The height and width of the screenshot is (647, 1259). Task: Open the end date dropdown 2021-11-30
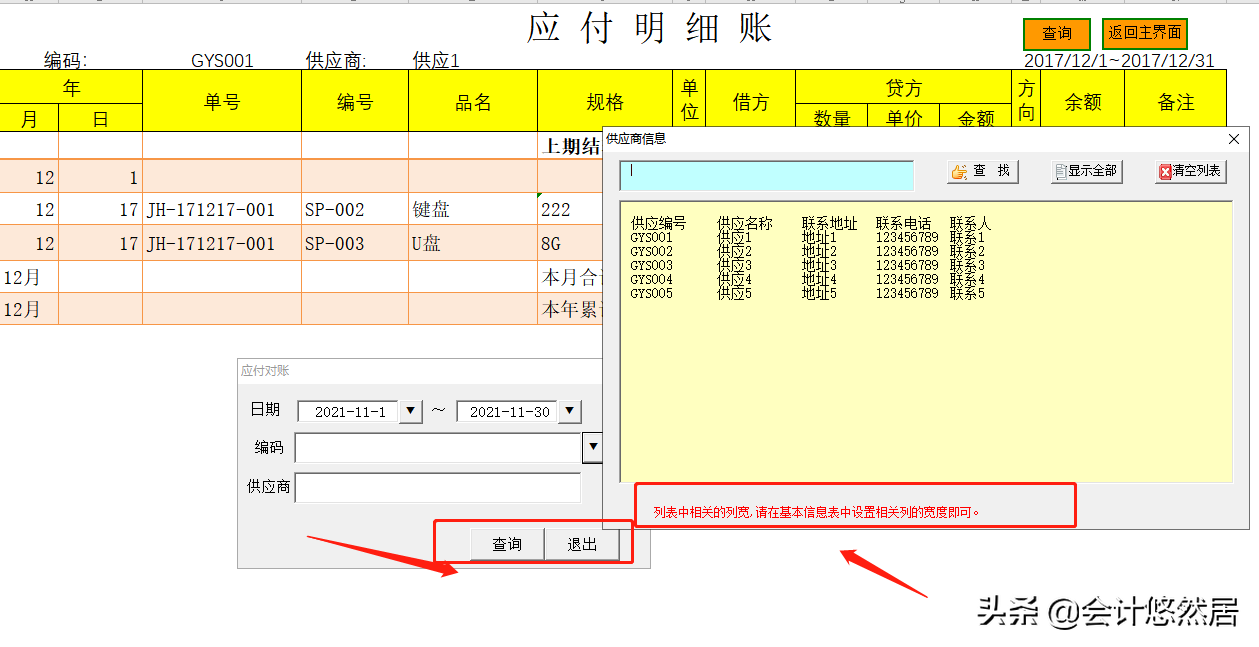pos(568,411)
